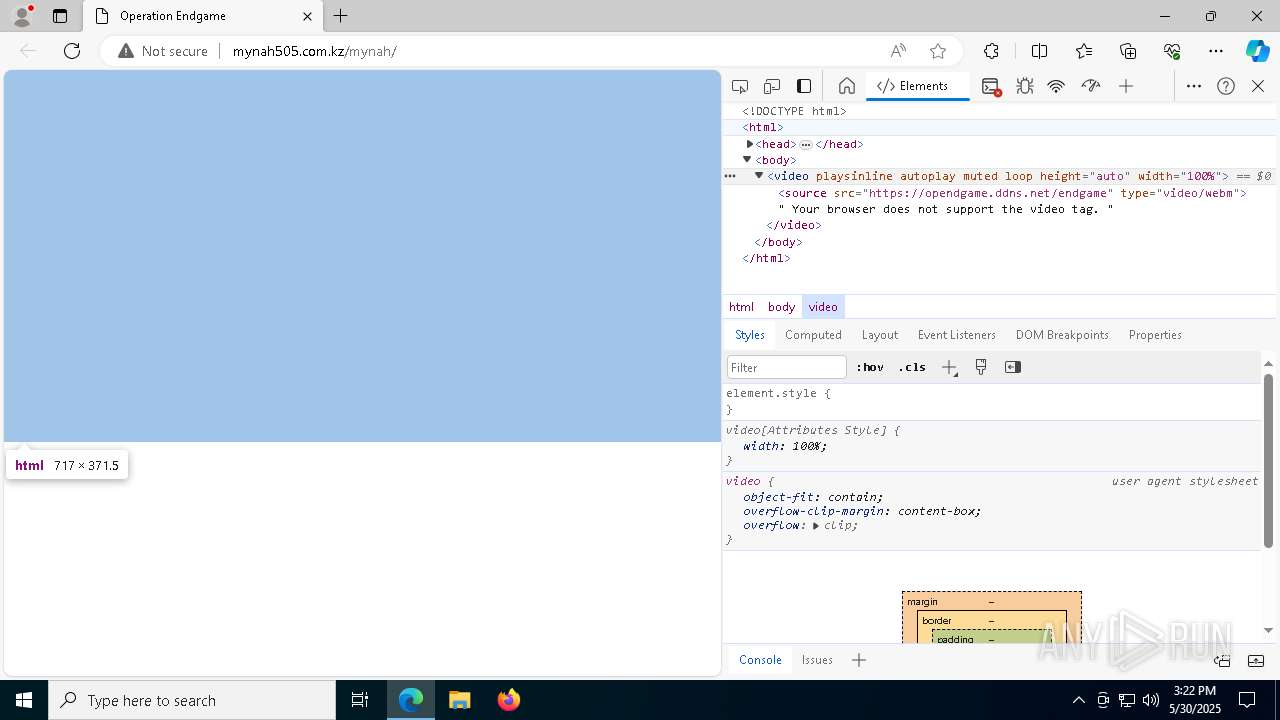Switch to Computed tab
Image resolution: width=1280 pixels, height=720 pixels.
coord(813,335)
